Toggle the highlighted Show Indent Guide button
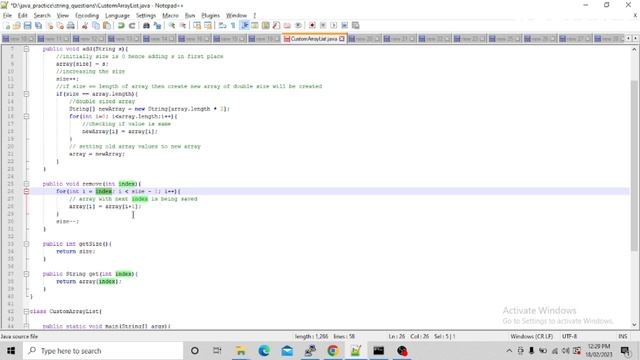This screenshot has width=640, height=360. click(244, 25)
